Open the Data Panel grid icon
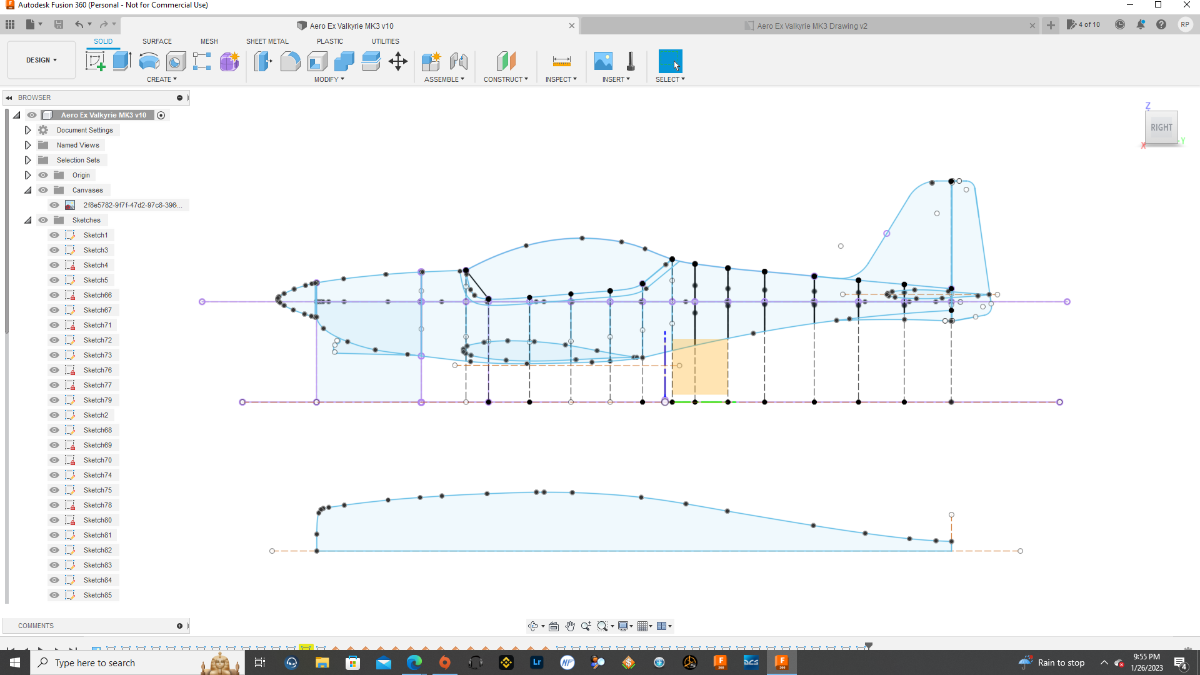This screenshot has width=1200, height=675. coord(11,24)
